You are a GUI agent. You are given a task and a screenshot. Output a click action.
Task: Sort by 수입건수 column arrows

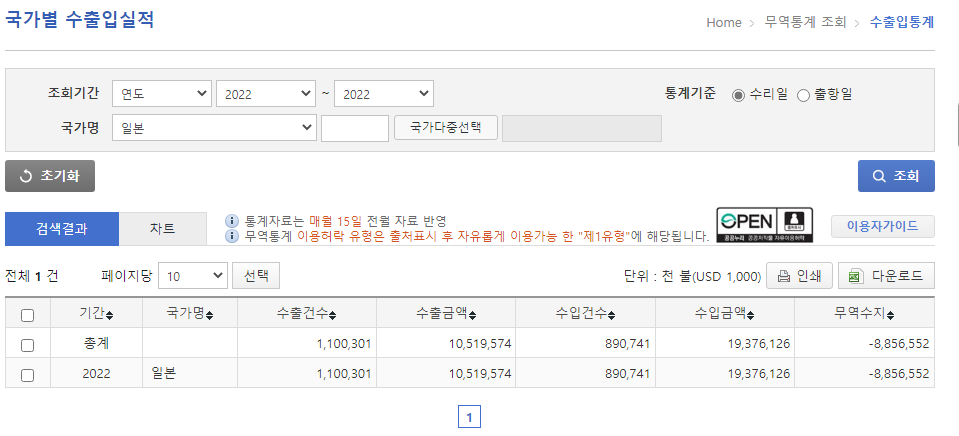click(610, 315)
